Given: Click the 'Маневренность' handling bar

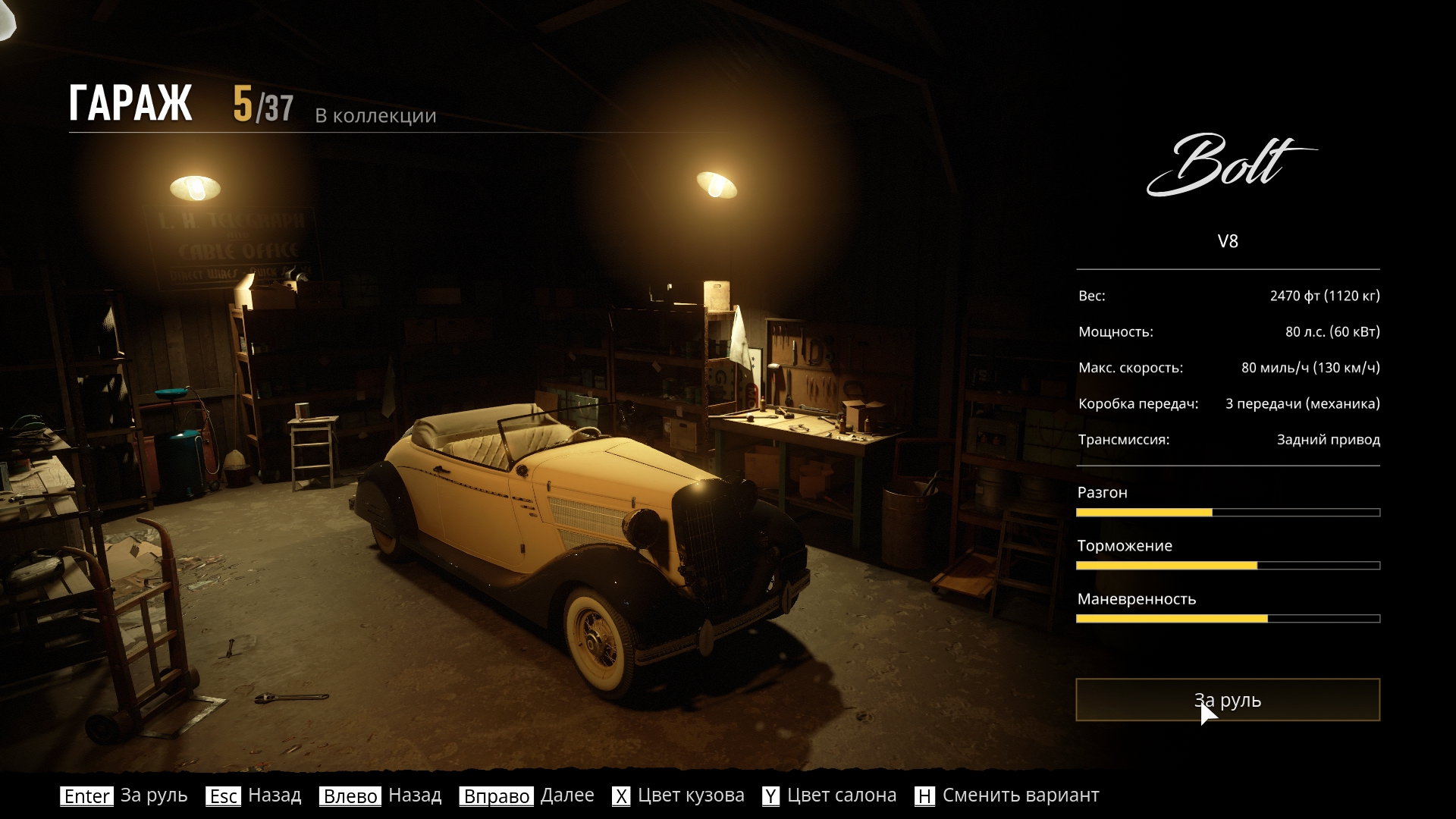Looking at the screenshot, I should 1227,619.
